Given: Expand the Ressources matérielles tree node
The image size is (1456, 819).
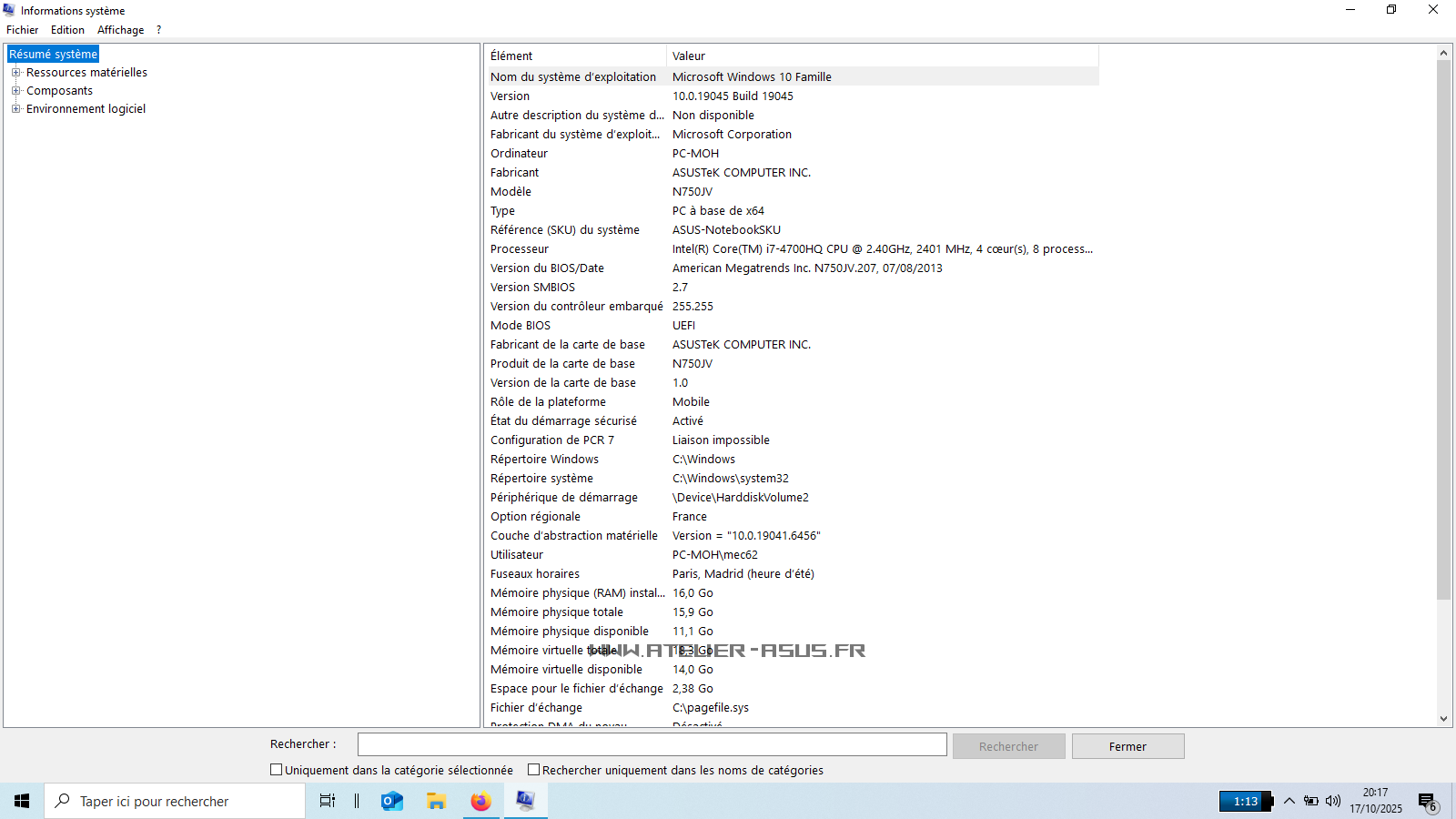Looking at the screenshot, I should [x=15, y=73].
